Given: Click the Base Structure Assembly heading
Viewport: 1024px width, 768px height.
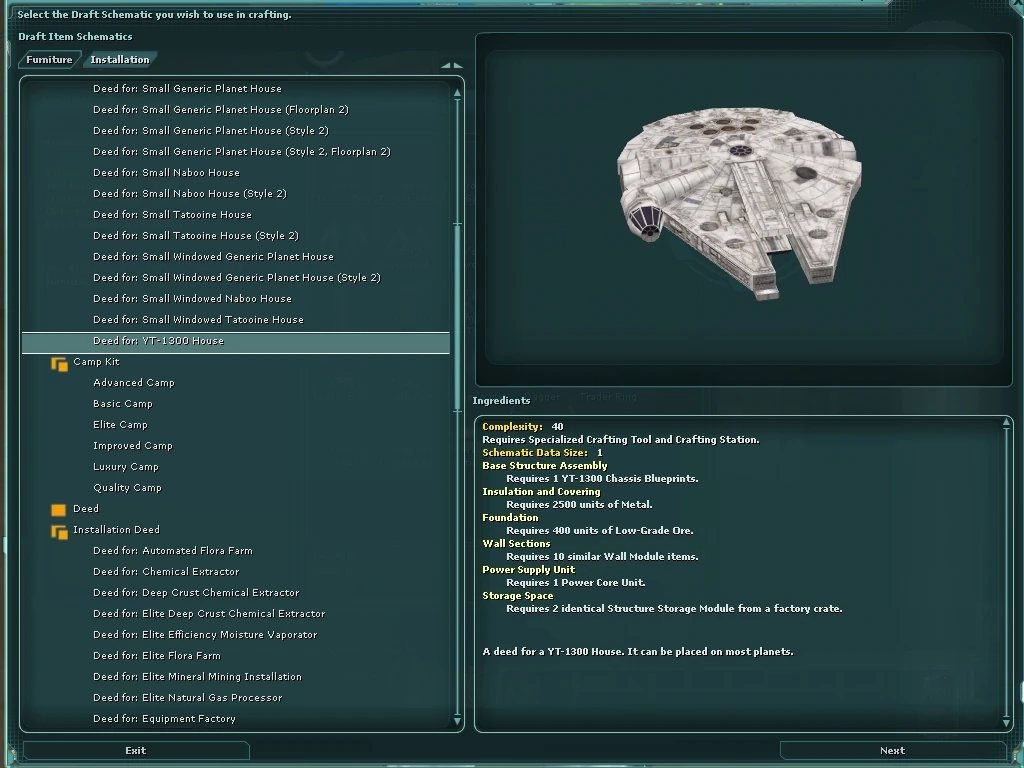Looking at the screenshot, I should click(x=545, y=466).
